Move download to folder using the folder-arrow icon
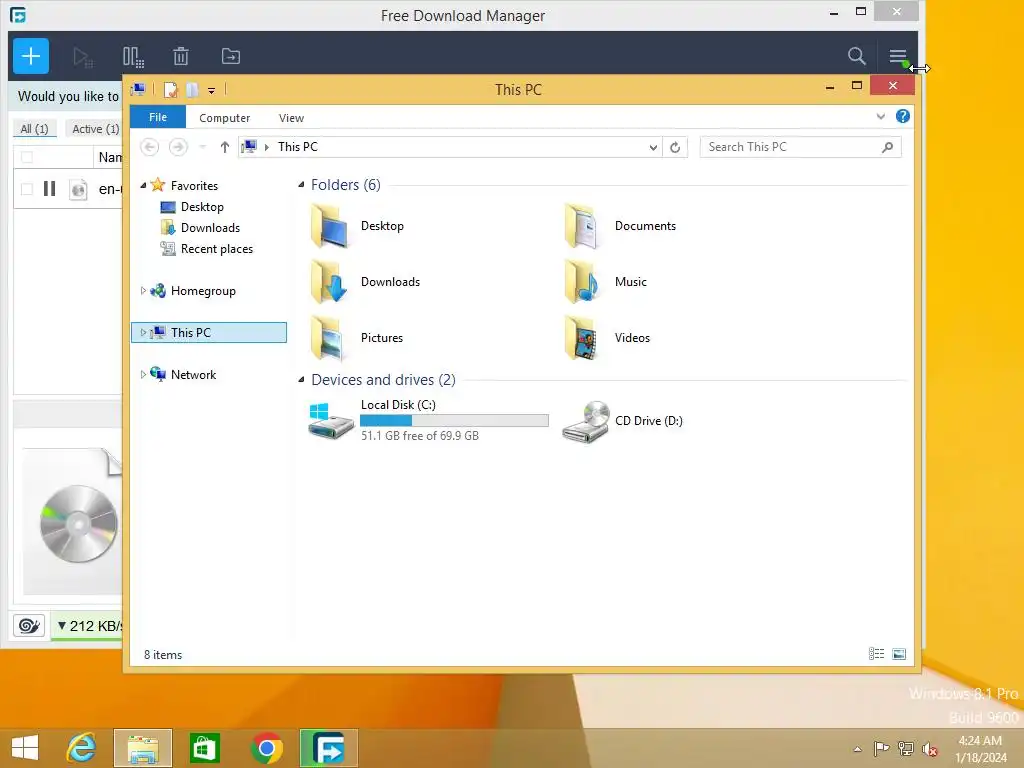Screen dimensions: 1024x768 pos(231,56)
